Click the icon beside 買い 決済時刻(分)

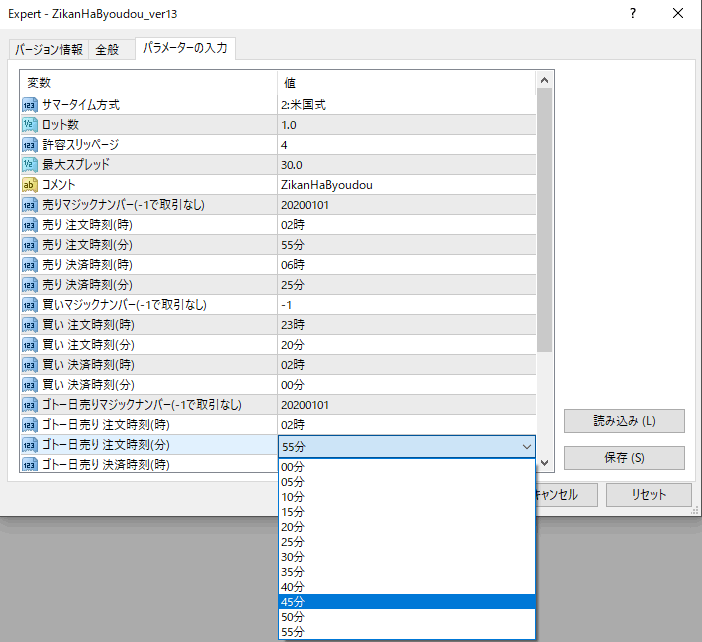pyautogui.click(x=30, y=385)
